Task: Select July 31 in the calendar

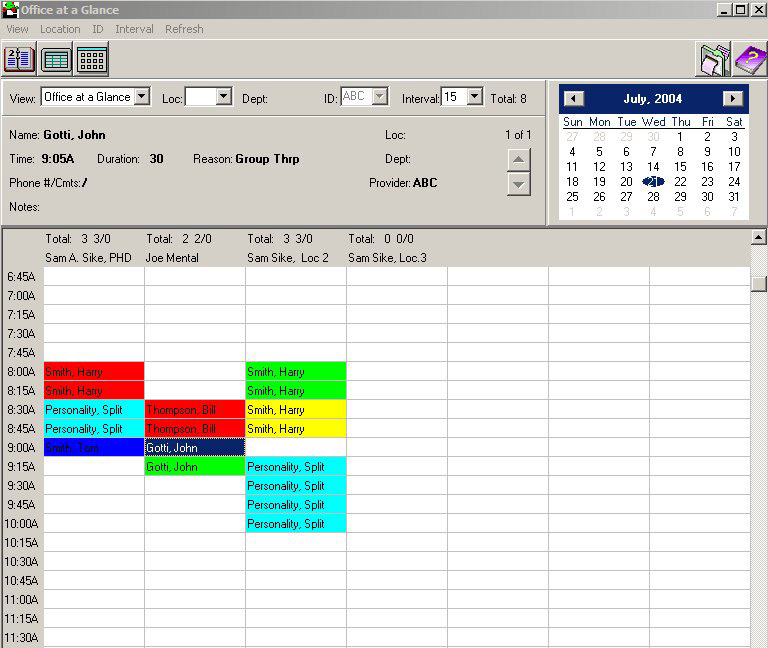Action: 734,196
